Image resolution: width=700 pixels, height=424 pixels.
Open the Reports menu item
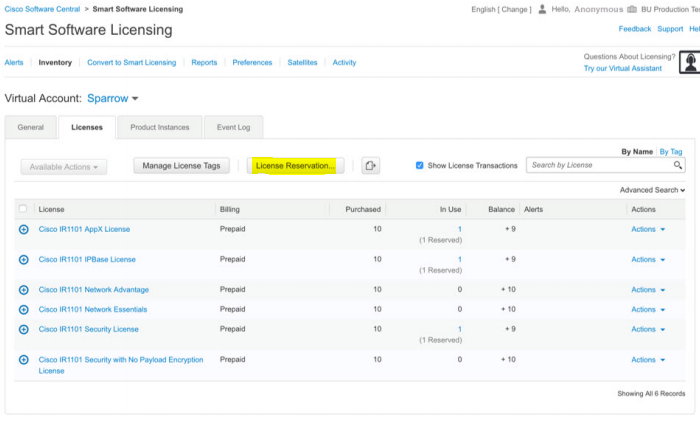pos(204,62)
